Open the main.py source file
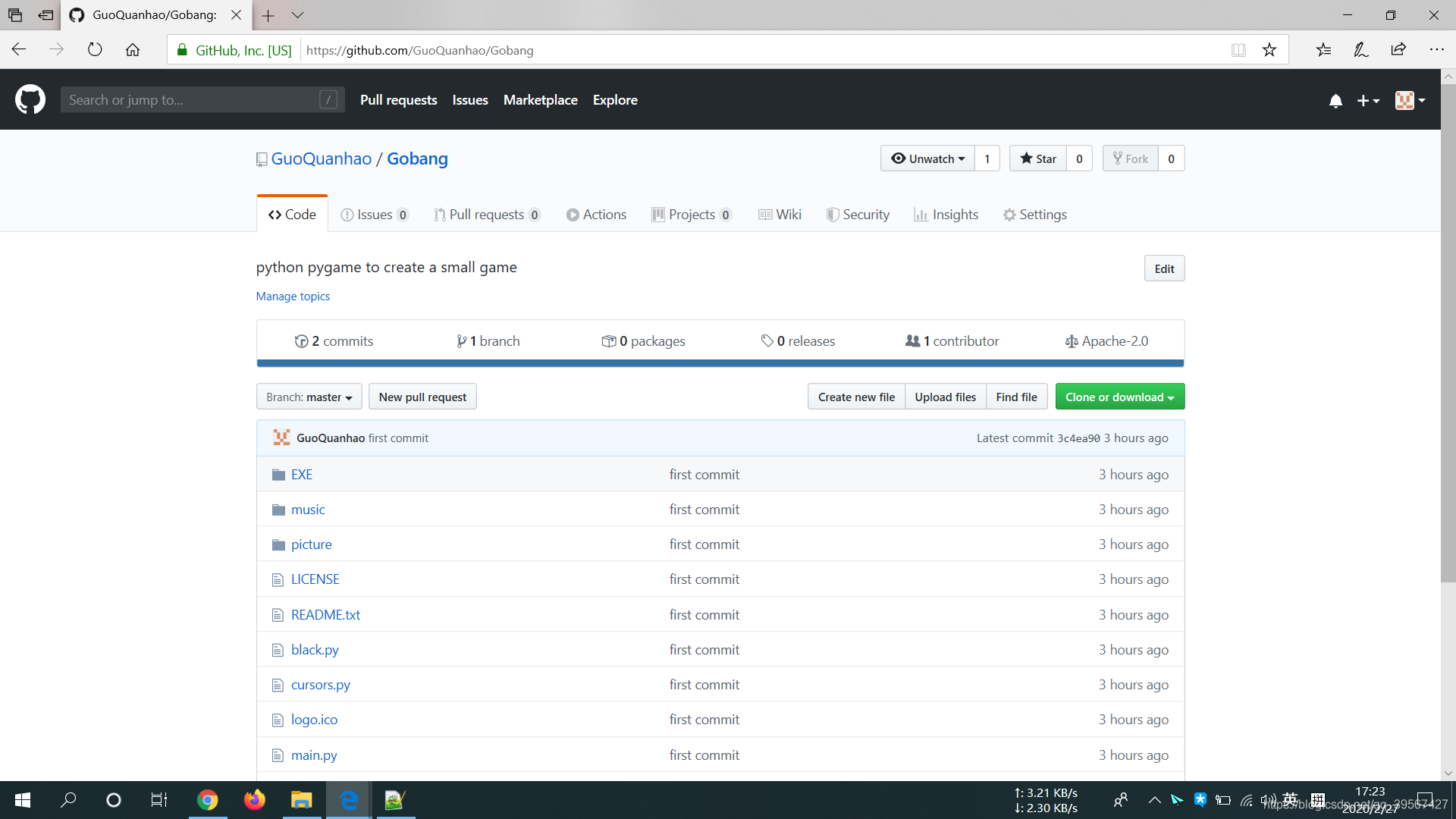Image resolution: width=1456 pixels, height=819 pixels. click(x=314, y=754)
